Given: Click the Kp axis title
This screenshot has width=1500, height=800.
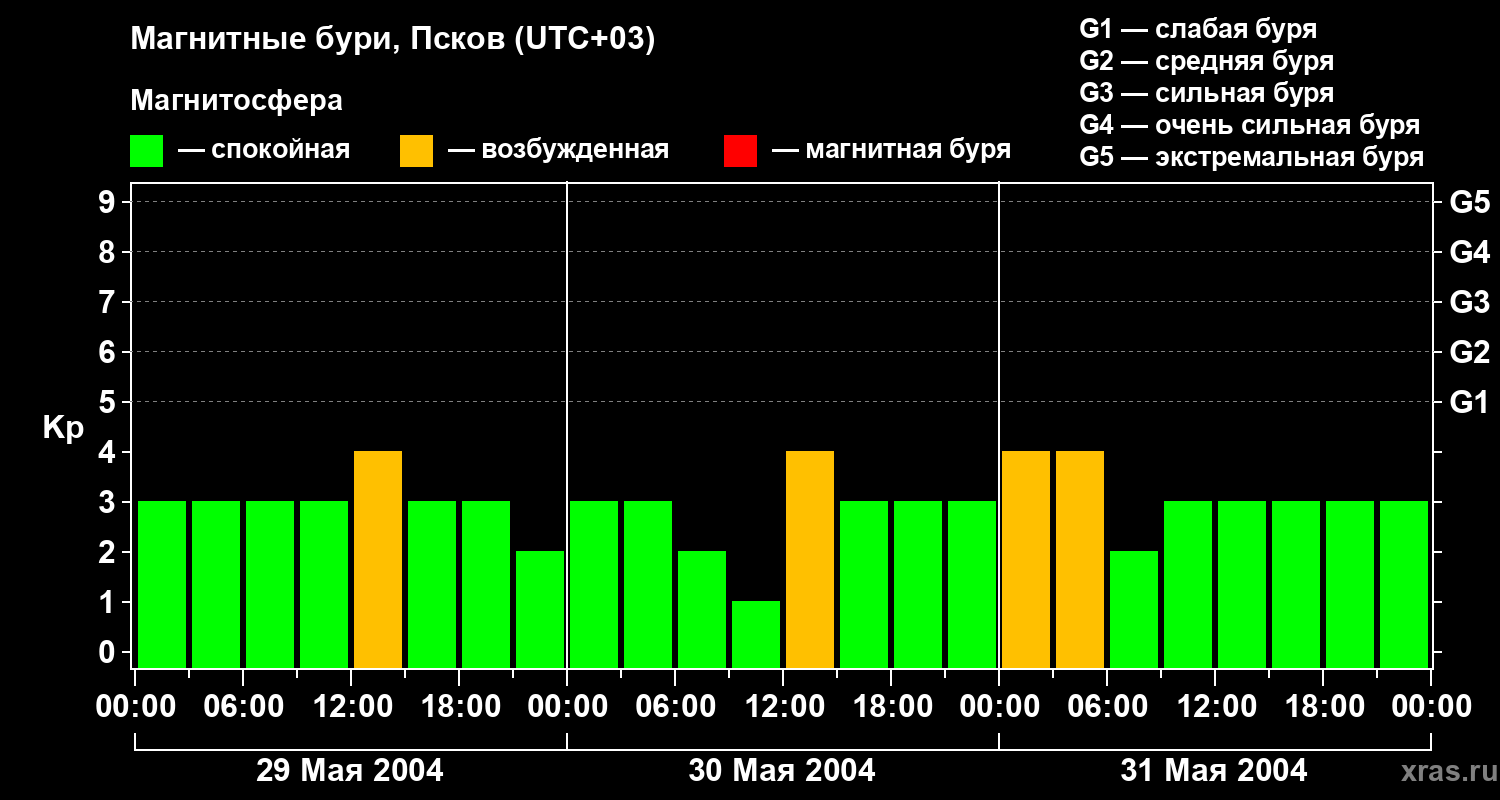Looking at the screenshot, I should coord(63,428).
